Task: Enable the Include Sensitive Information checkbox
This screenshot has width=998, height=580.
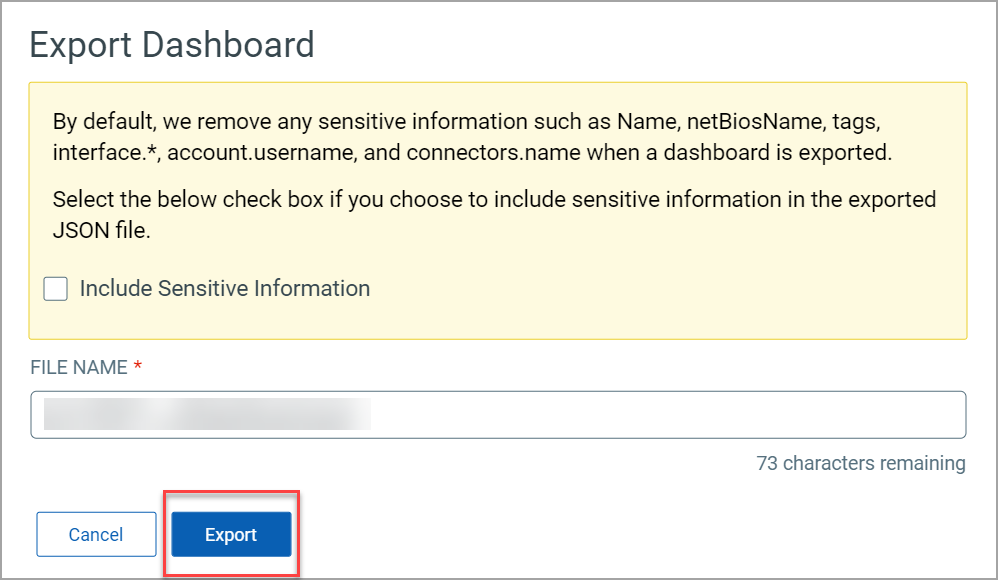Action: coord(55,288)
